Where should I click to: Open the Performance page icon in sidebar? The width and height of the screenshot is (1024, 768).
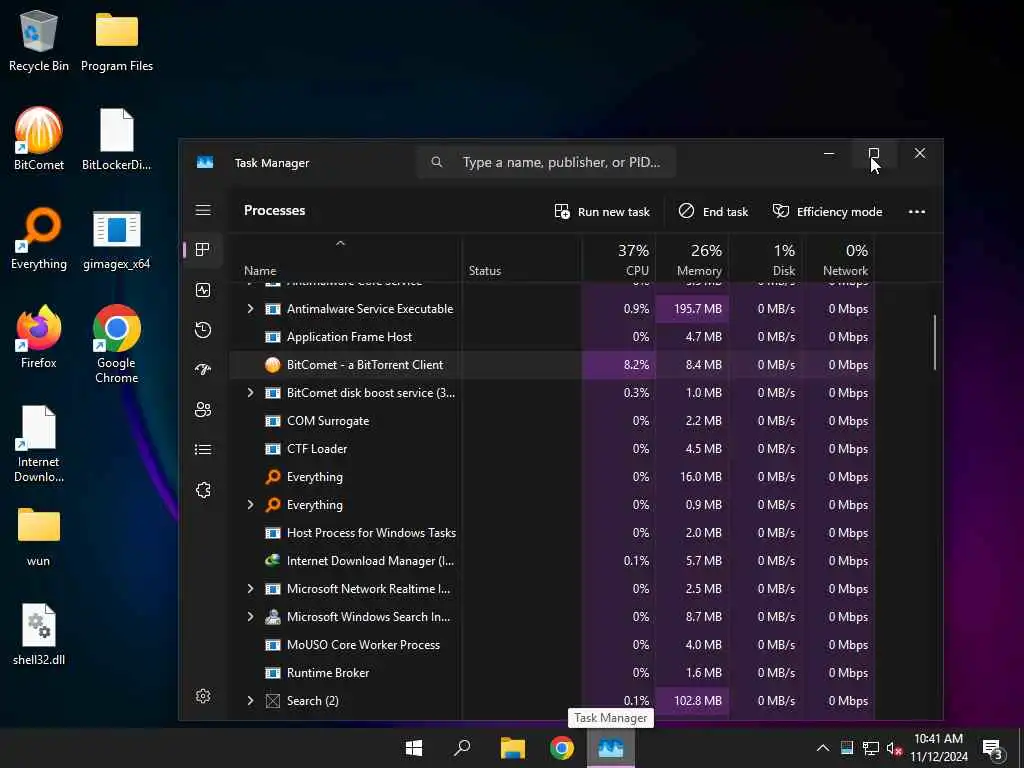pyautogui.click(x=203, y=290)
